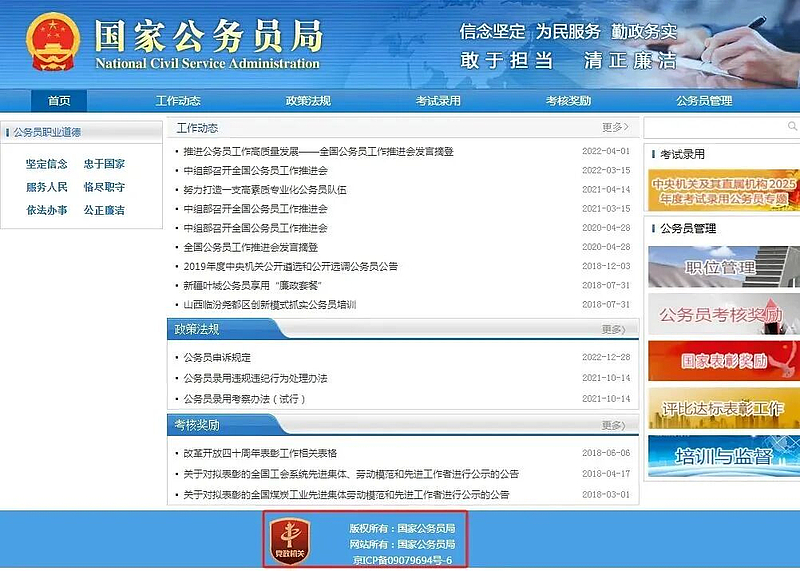
Task: Click the 坚定信念 link in left panel
Action: point(47,164)
